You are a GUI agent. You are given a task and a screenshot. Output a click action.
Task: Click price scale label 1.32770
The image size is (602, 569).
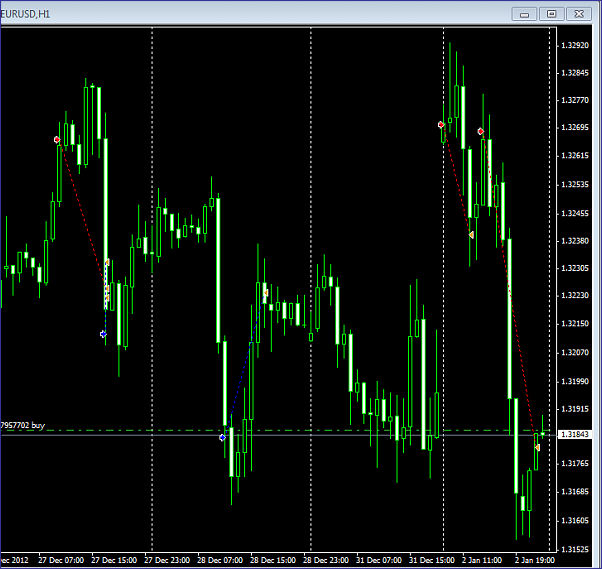[x=575, y=100]
